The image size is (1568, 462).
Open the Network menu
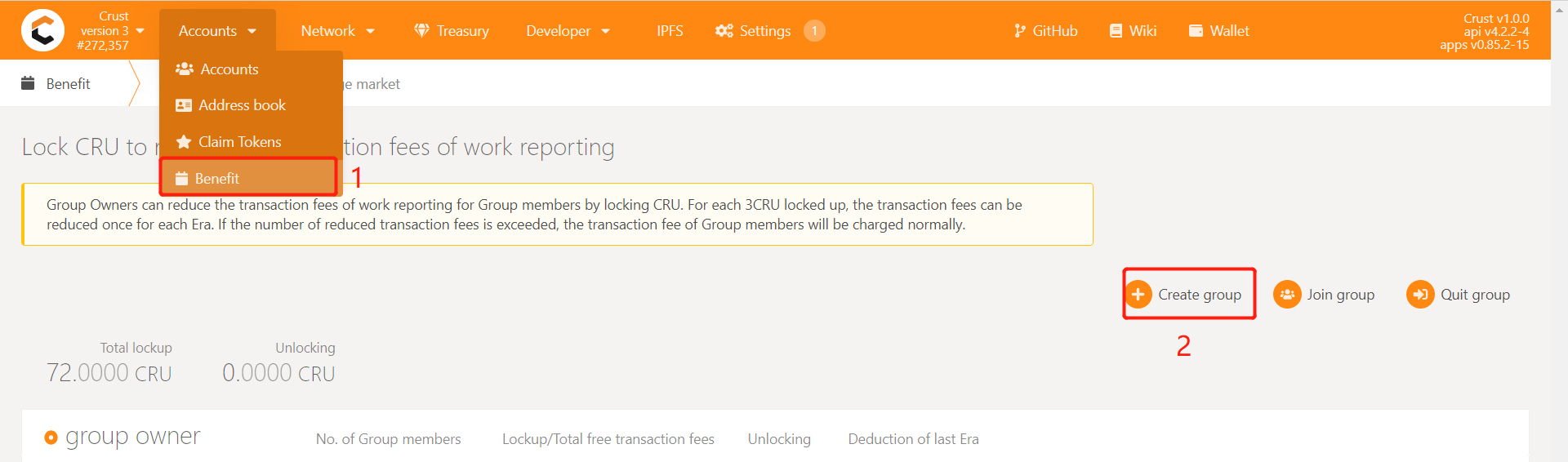(337, 31)
